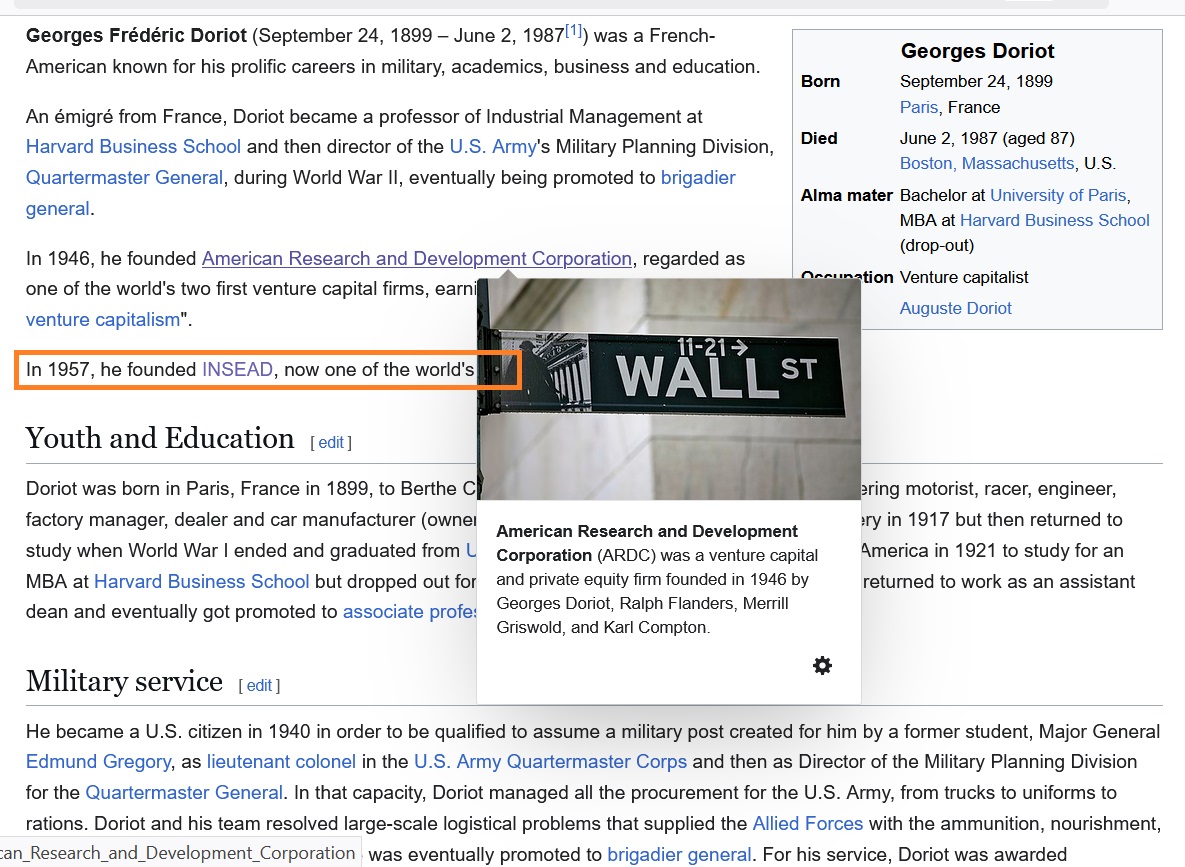Click the Alma mater label in infobox
Viewport: 1185px width, 867px height.
(x=846, y=195)
